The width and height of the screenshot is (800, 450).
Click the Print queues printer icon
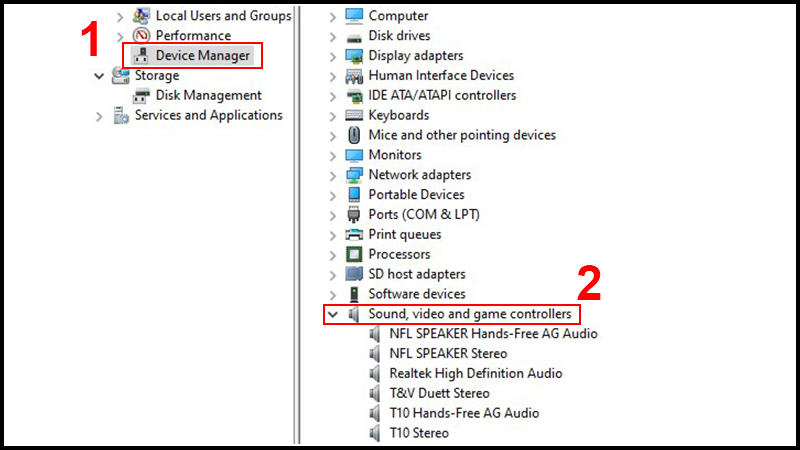click(x=354, y=234)
